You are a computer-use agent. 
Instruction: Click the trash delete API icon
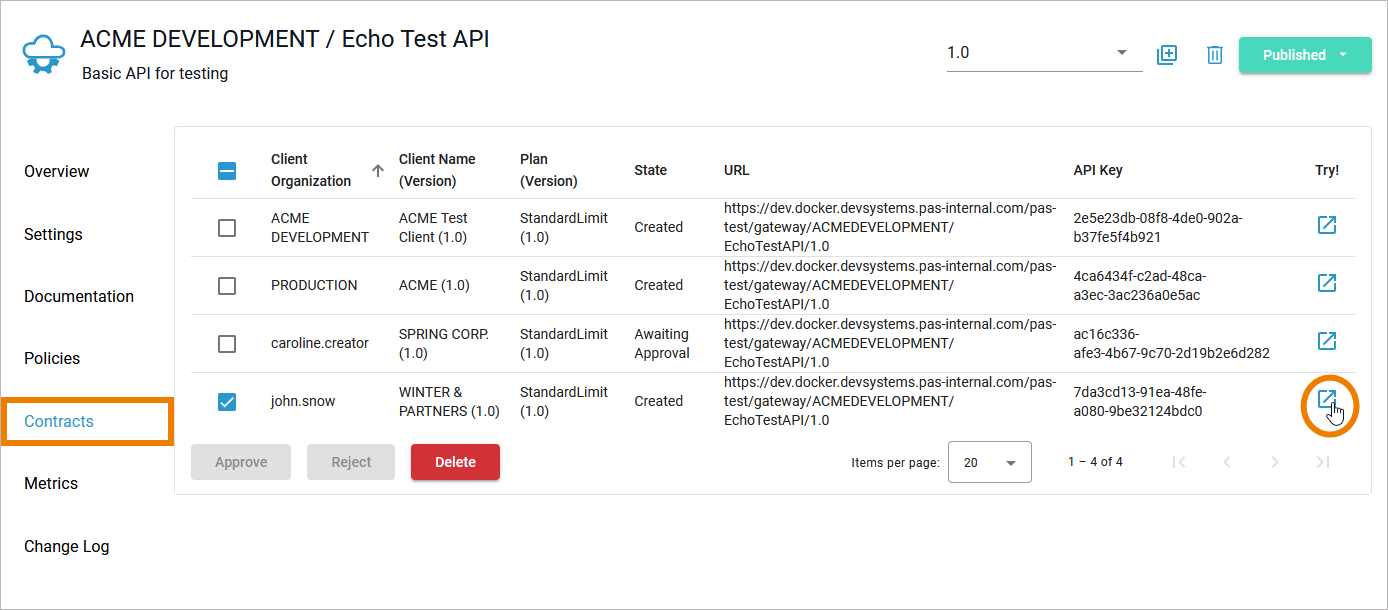(x=1215, y=55)
